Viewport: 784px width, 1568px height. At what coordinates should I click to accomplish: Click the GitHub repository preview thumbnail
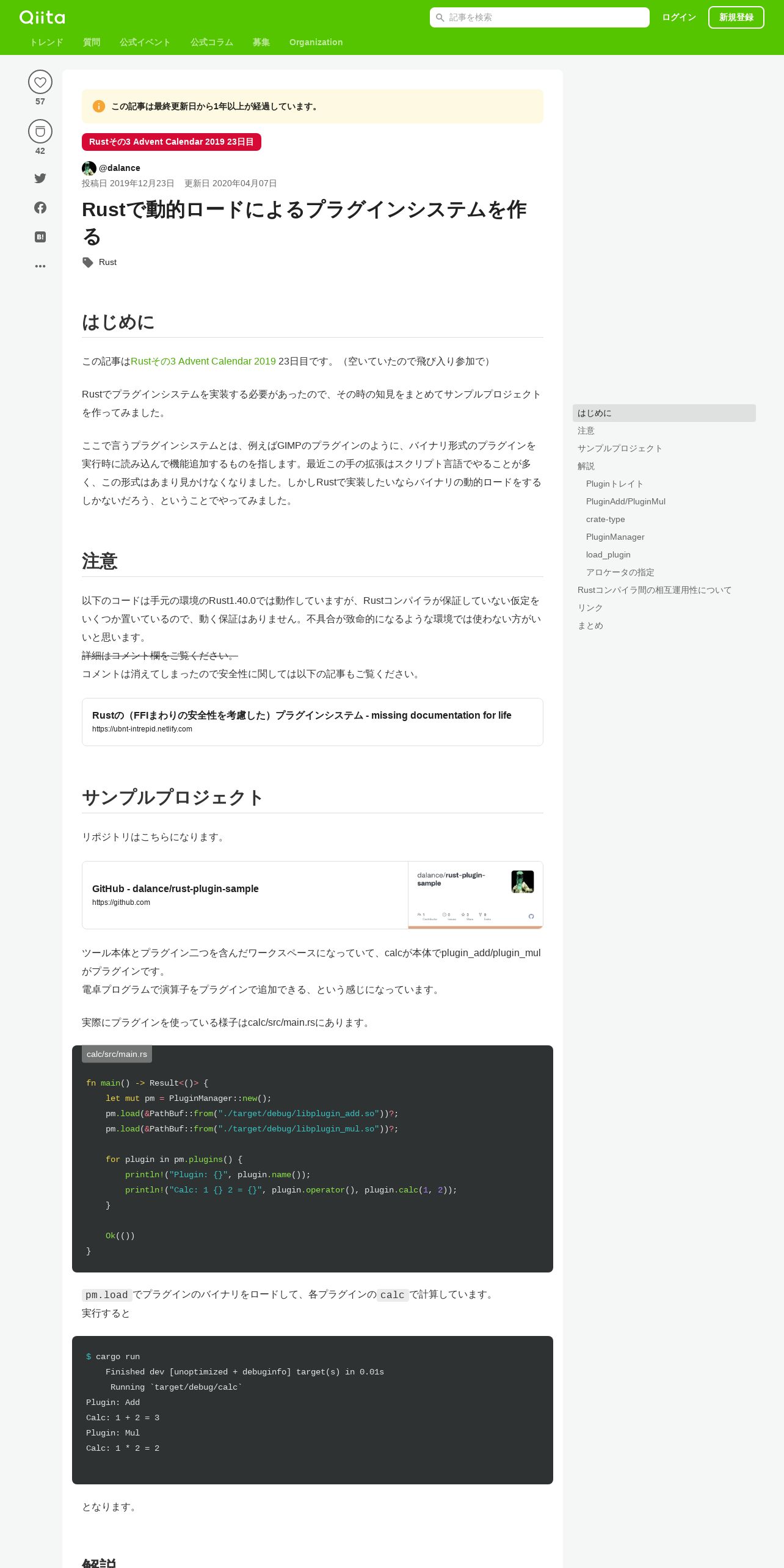click(476, 895)
